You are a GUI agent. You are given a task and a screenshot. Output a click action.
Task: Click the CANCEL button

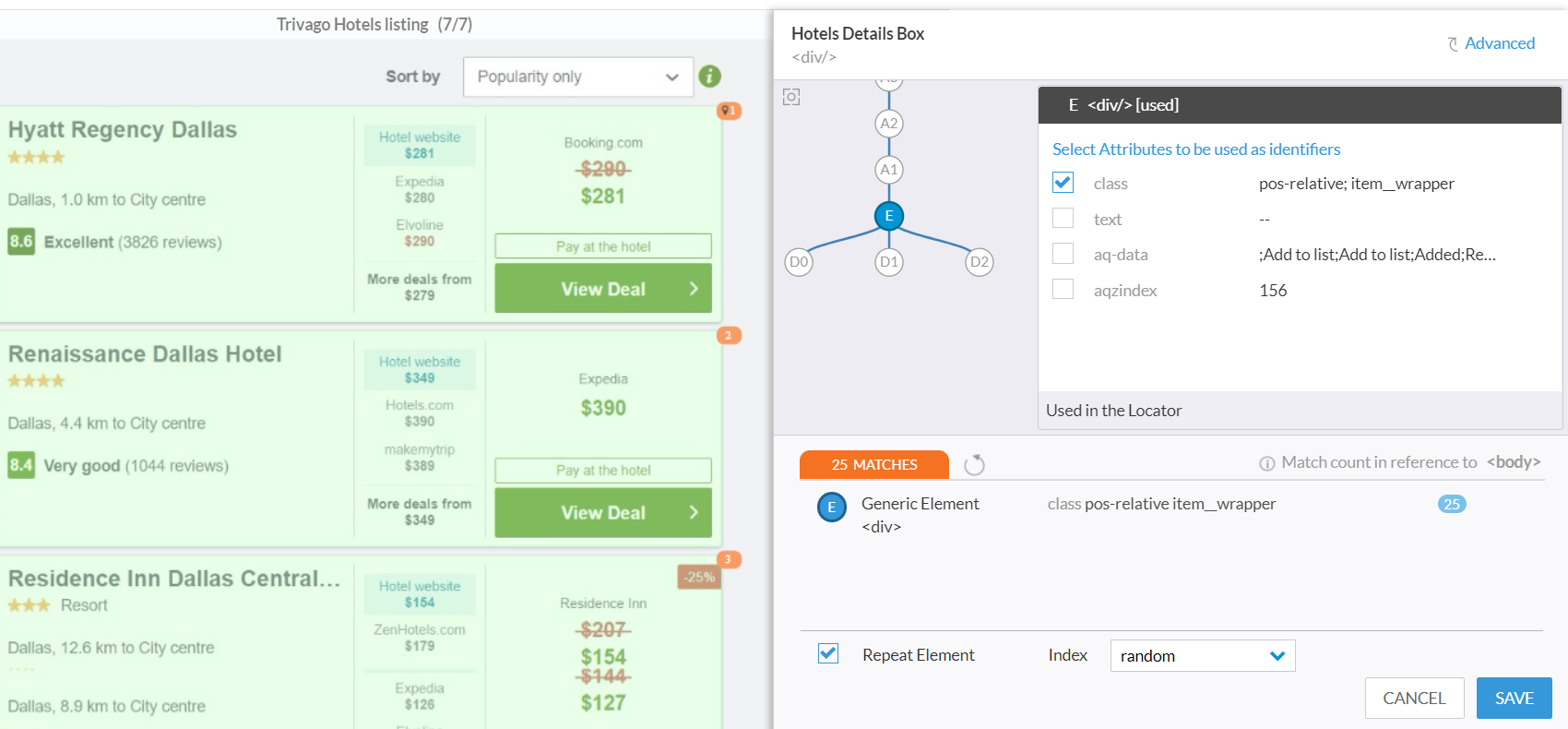pos(1415,699)
